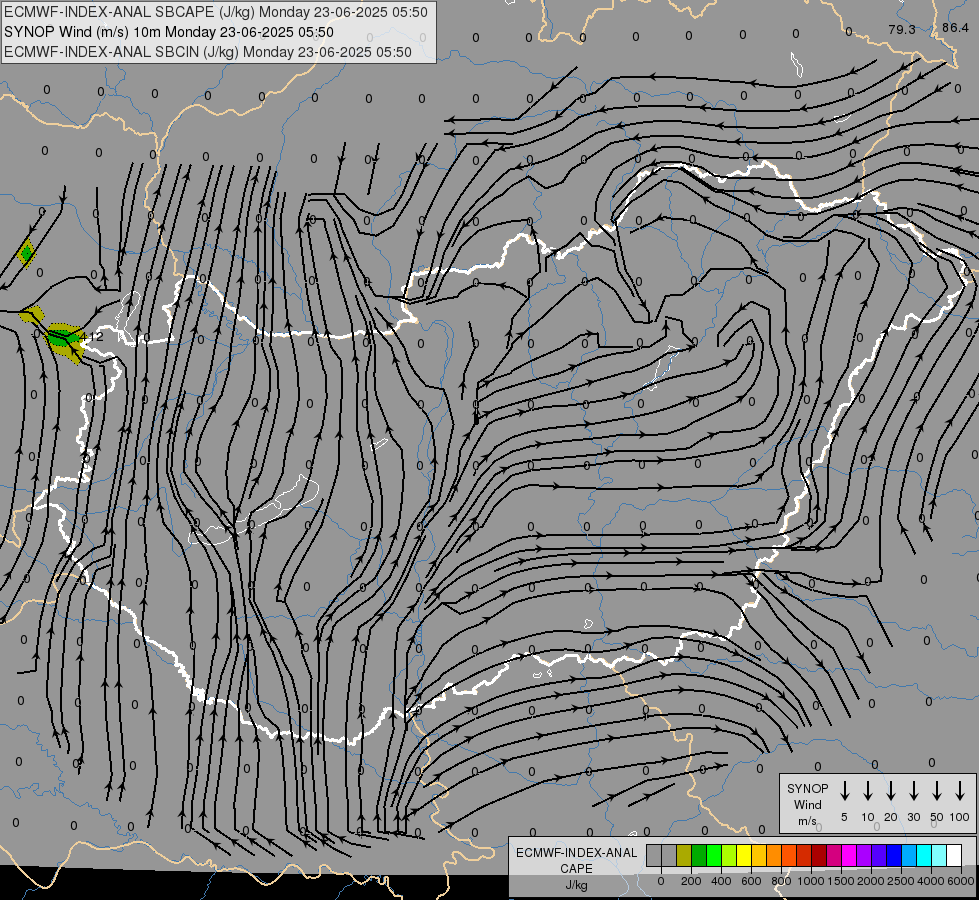Screen dimensions: 979x900
Task: Pick the lime yellow-green CAPE legend swatch
Action: click(x=729, y=855)
